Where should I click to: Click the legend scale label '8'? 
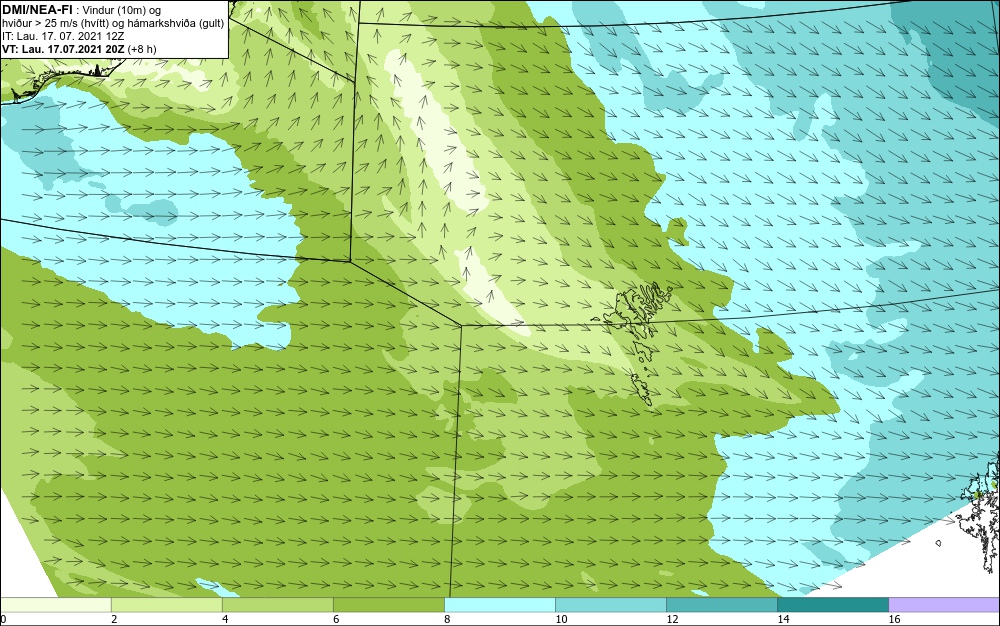[x=446, y=619]
